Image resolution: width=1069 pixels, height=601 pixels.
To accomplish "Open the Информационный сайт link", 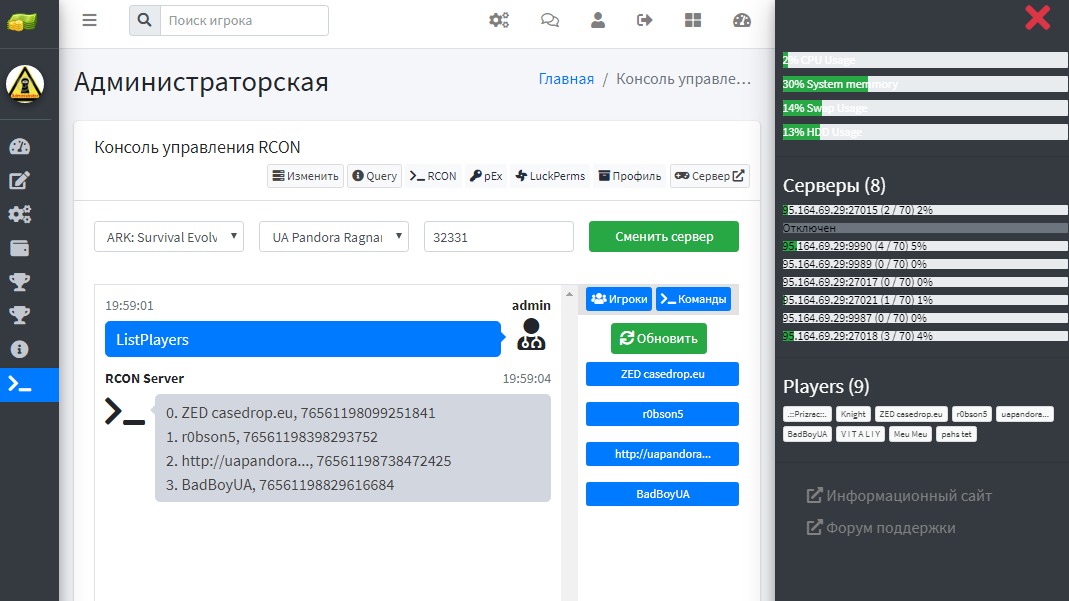I will [899, 496].
